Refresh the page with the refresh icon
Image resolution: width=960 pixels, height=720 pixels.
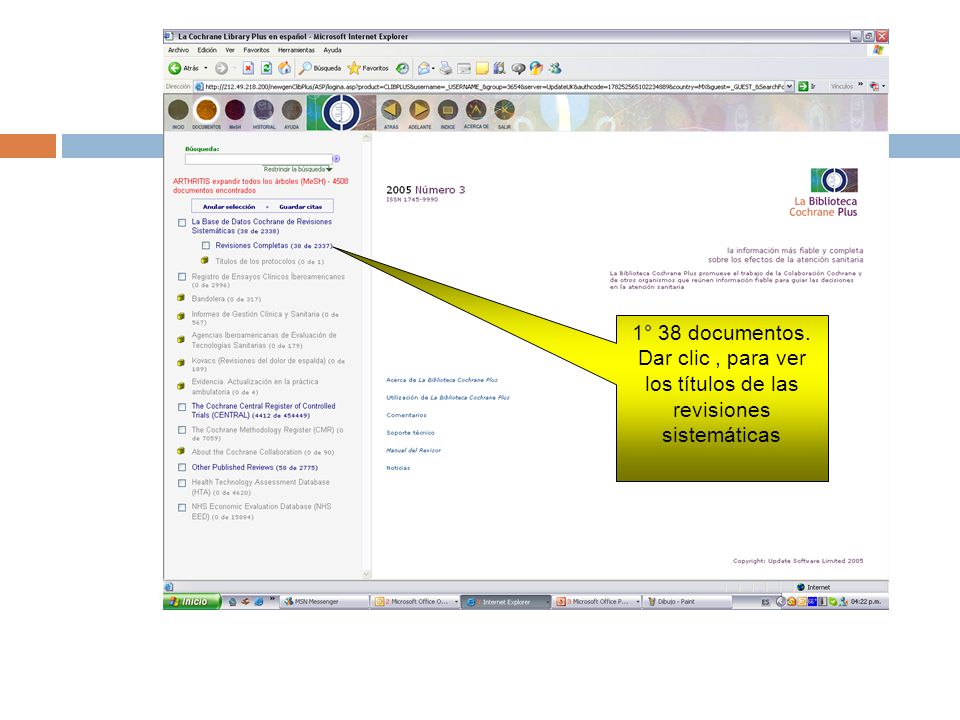pos(266,68)
